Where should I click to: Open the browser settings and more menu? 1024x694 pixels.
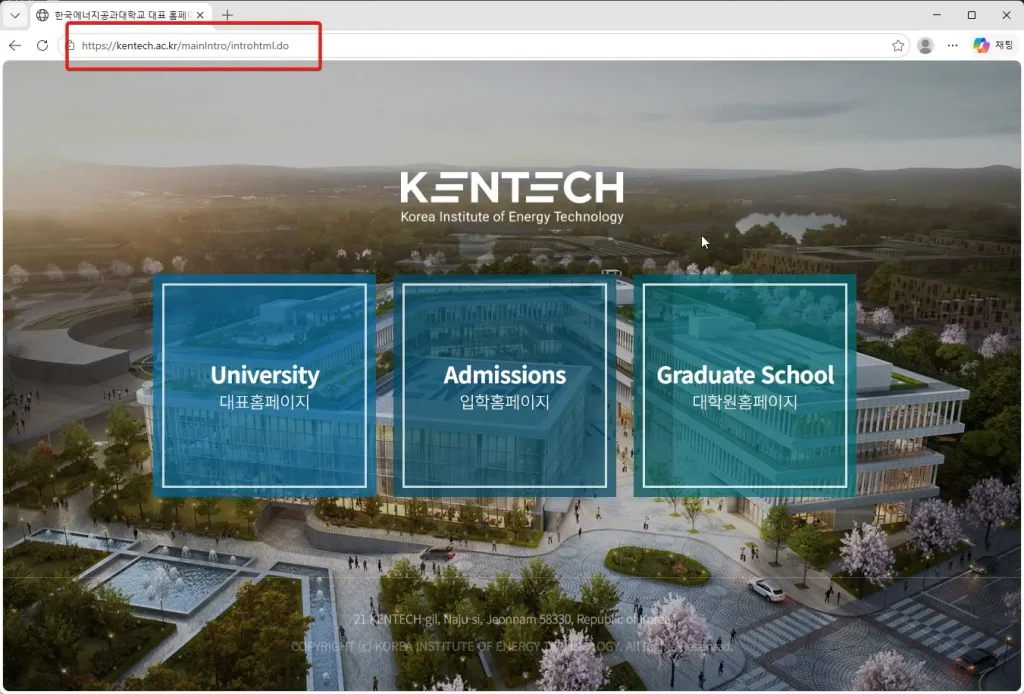[x=953, y=45]
